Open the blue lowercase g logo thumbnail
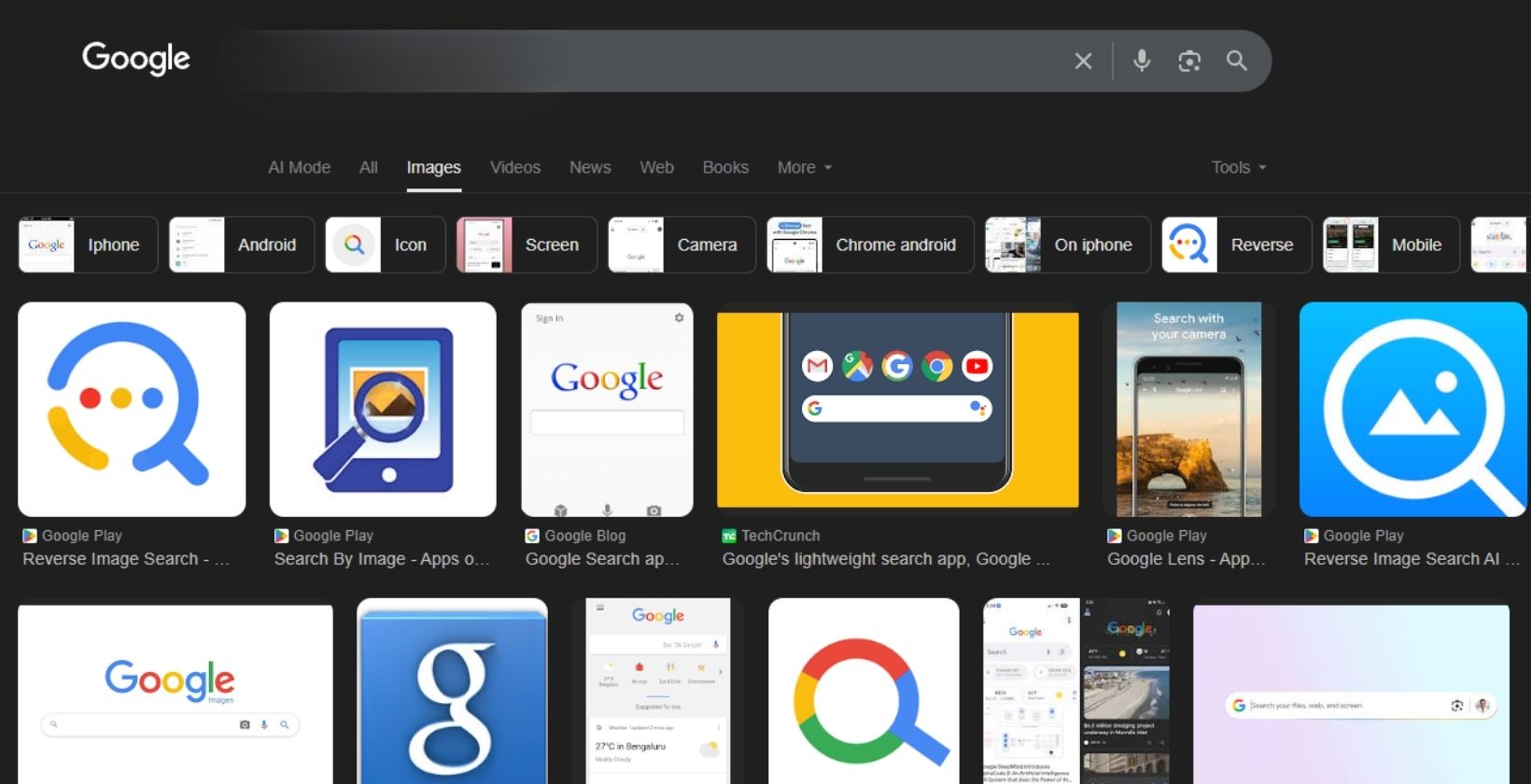 click(x=452, y=692)
